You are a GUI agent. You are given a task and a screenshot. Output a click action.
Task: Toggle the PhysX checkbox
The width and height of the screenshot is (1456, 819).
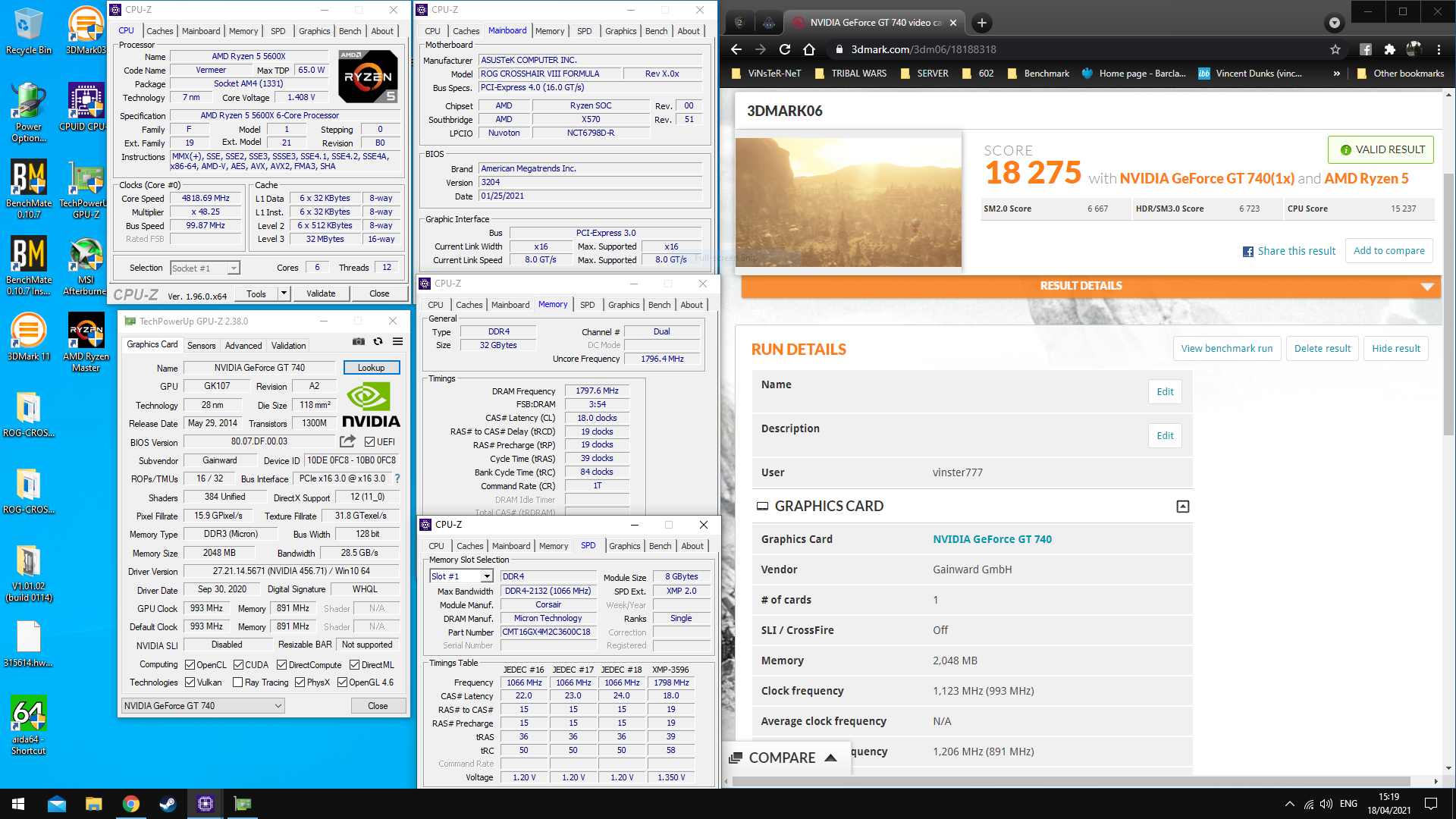point(300,682)
